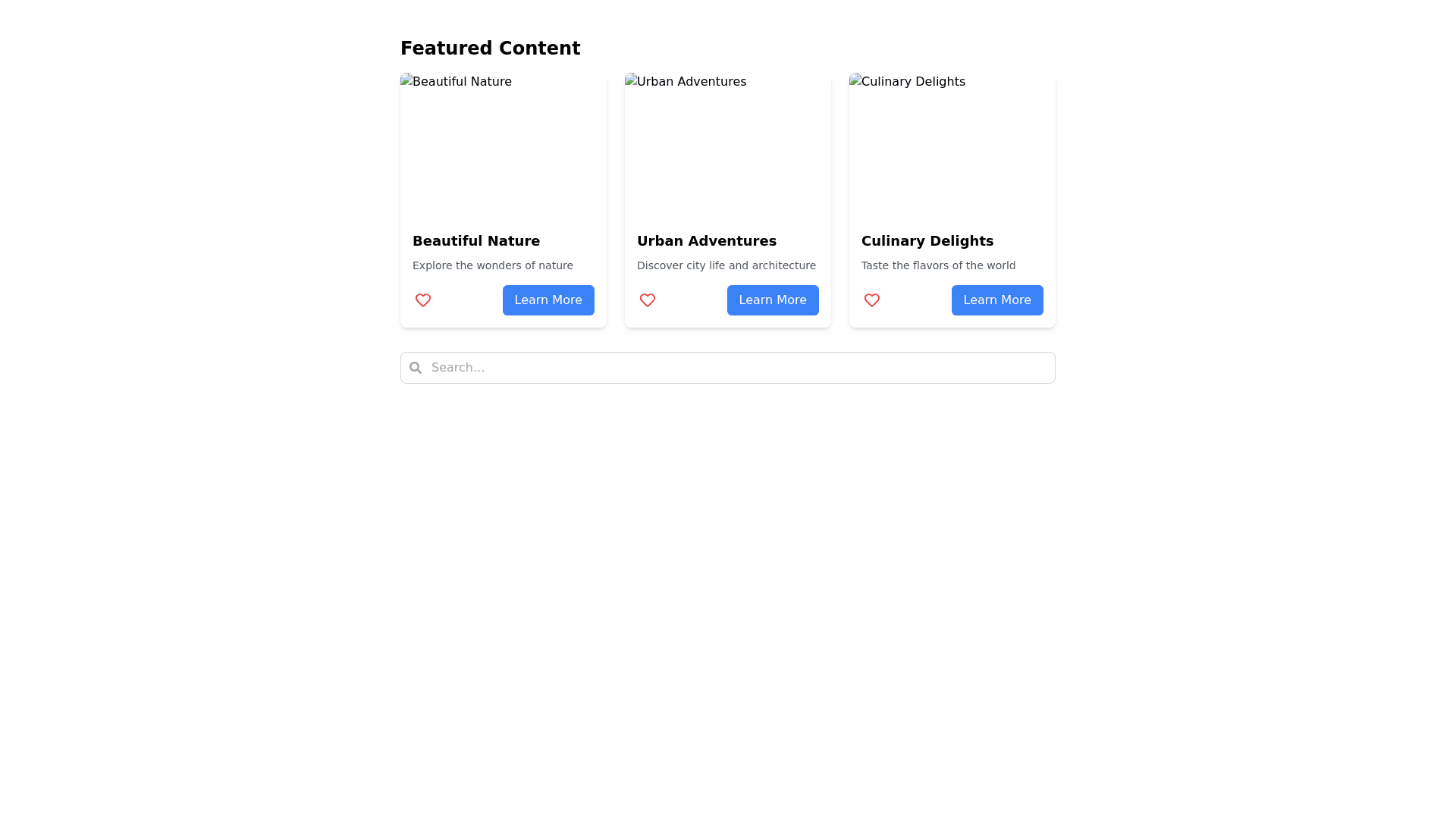1456x819 pixels.
Task: Open the Beautiful Nature image thumbnail
Action: pyautogui.click(x=504, y=144)
